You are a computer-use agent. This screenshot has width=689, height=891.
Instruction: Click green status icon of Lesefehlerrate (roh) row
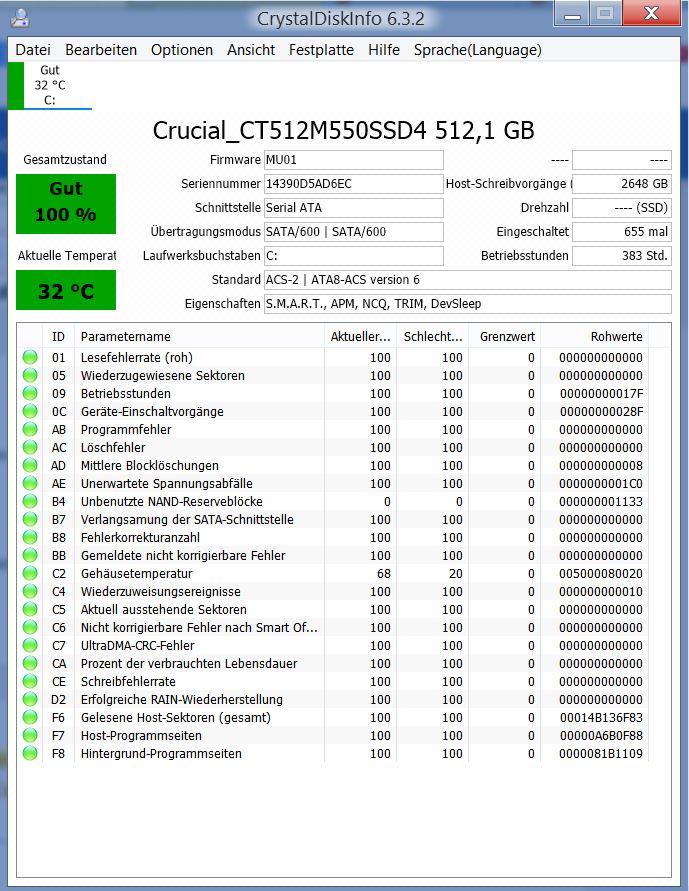point(30,357)
